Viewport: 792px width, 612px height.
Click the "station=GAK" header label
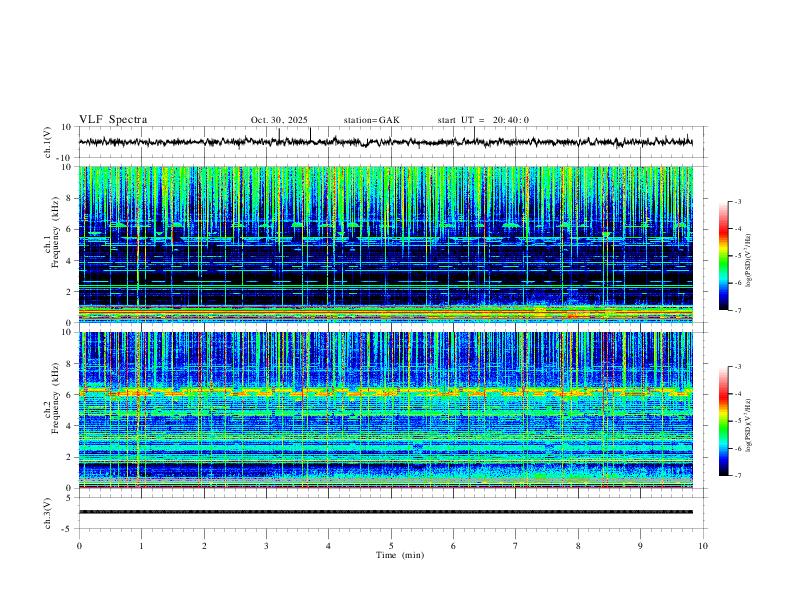[x=371, y=120]
